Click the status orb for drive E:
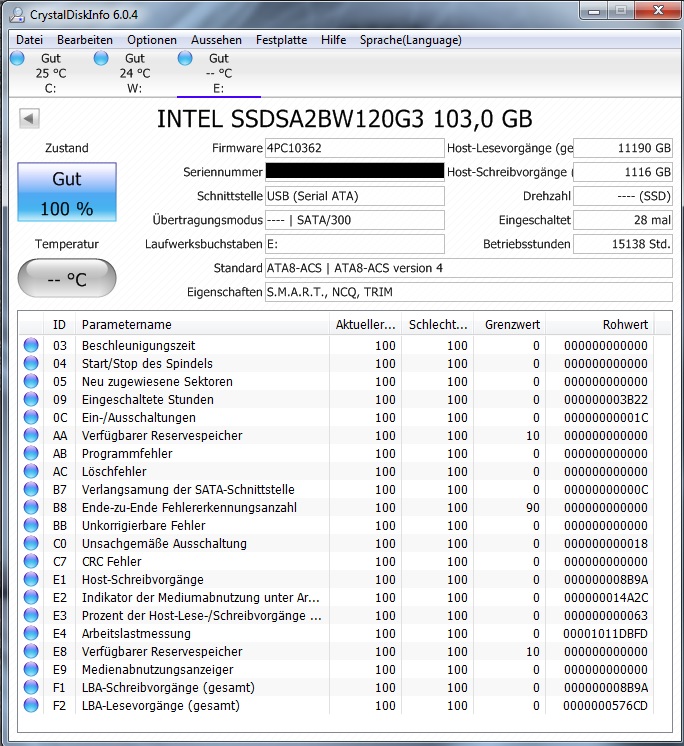Image resolution: width=684 pixels, height=746 pixels. pos(185,59)
